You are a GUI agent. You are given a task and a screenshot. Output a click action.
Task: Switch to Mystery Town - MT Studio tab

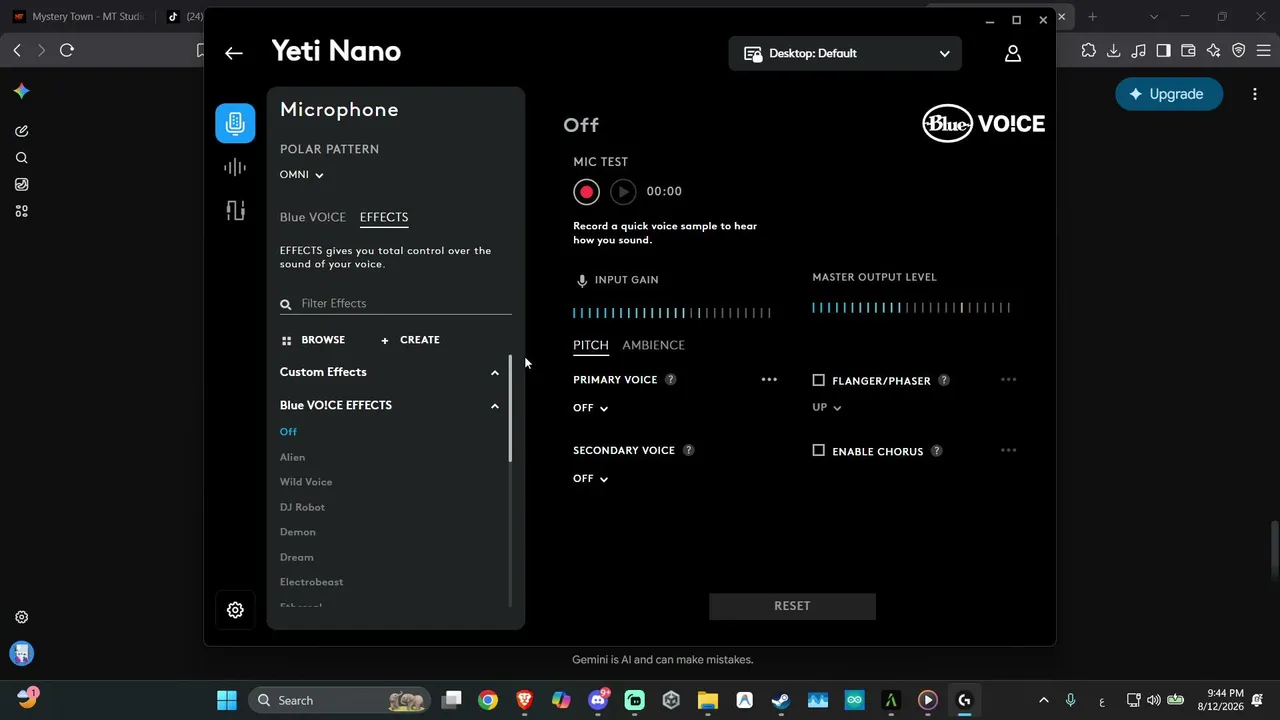tap(78, 16)
